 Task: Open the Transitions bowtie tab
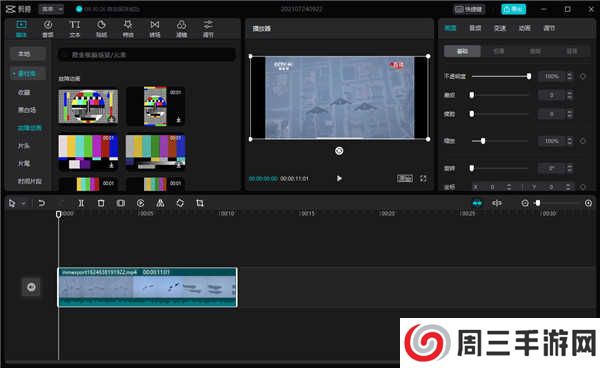pyautogui.click(x=155, y=29)
